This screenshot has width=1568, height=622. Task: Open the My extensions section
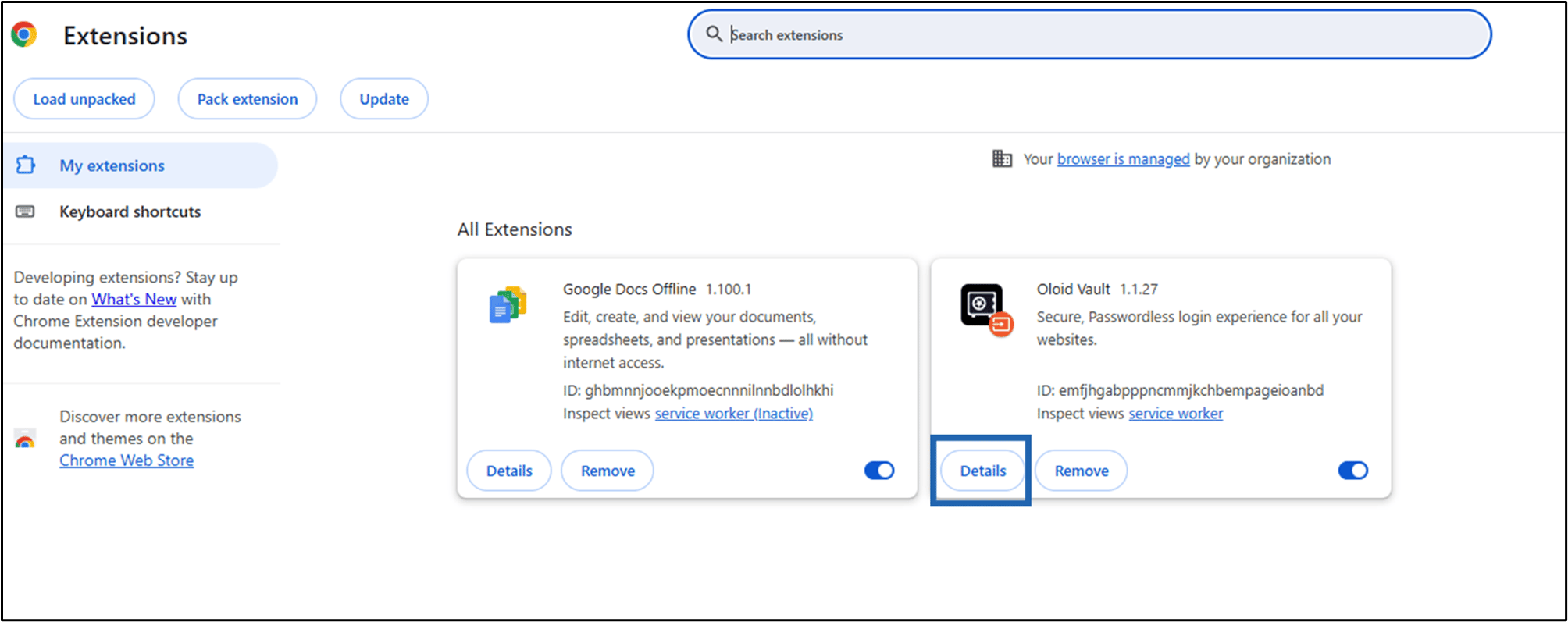click(139, 165)
